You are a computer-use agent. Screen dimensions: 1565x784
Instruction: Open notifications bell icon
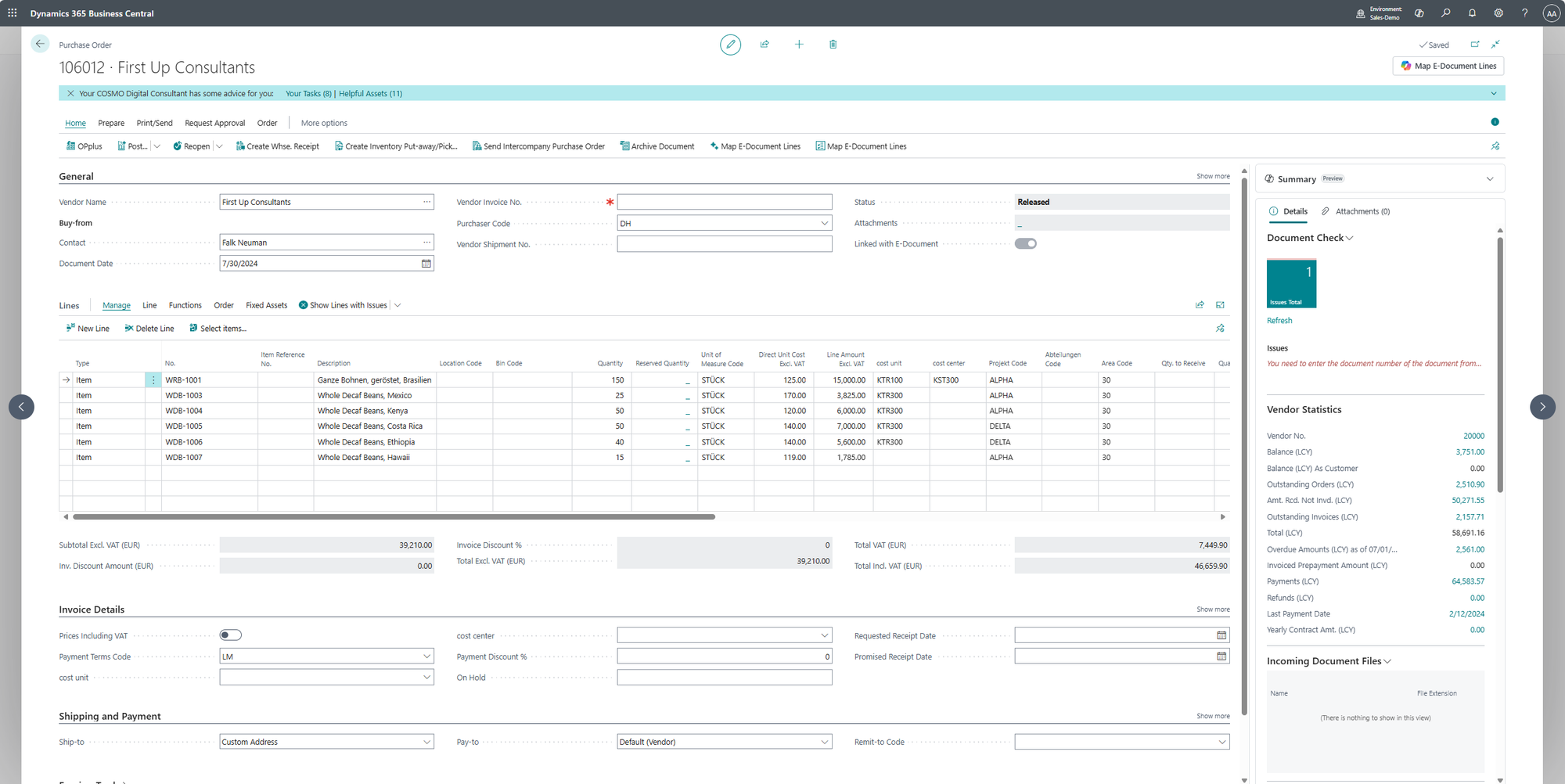1472,13
